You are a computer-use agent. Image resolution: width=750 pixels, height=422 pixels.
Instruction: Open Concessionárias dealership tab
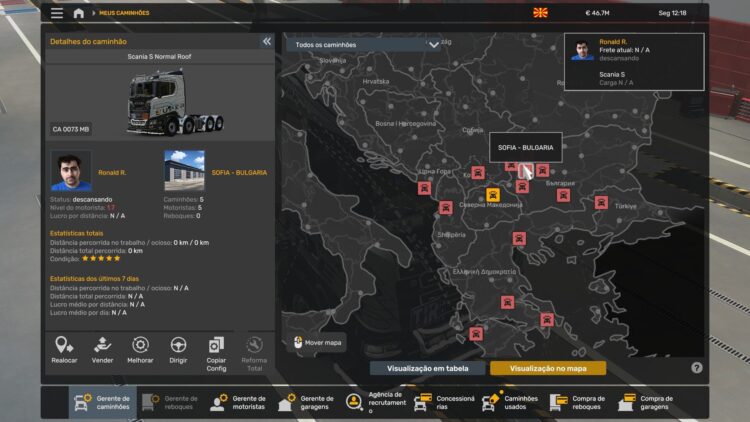[444, 402]
